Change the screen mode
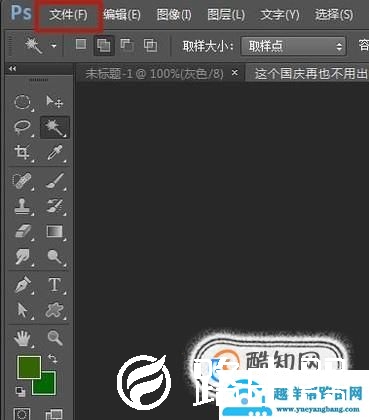 (53, 415)
